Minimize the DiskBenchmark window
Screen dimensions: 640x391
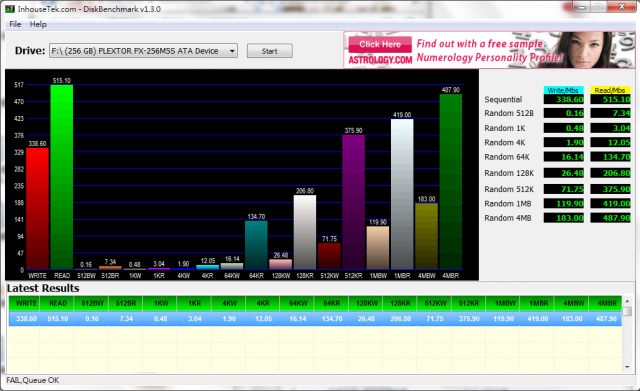[582, 7]
